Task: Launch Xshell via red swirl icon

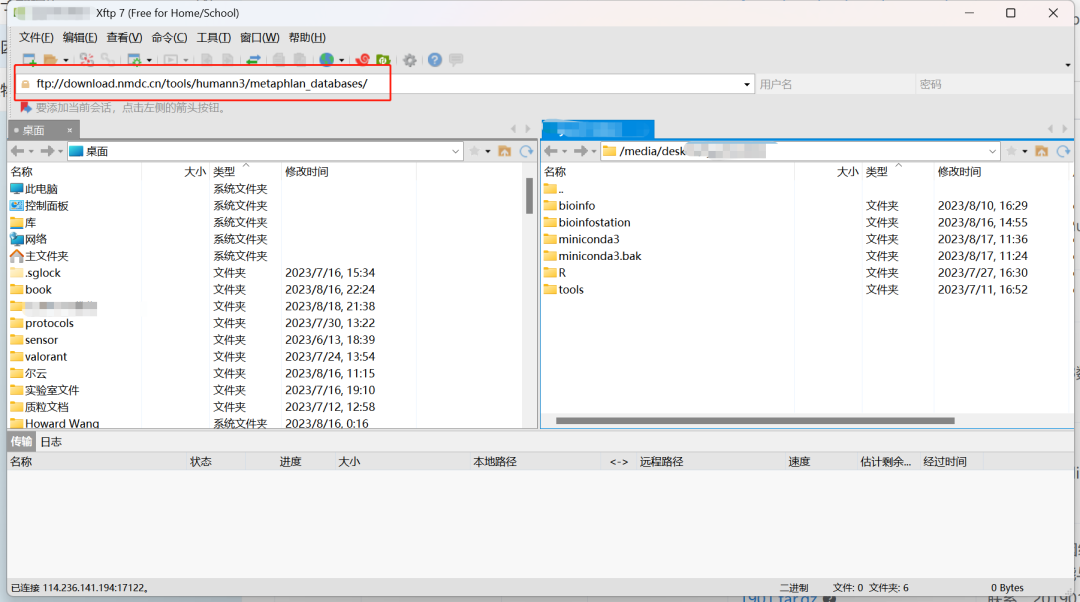Action: point(362,60)
